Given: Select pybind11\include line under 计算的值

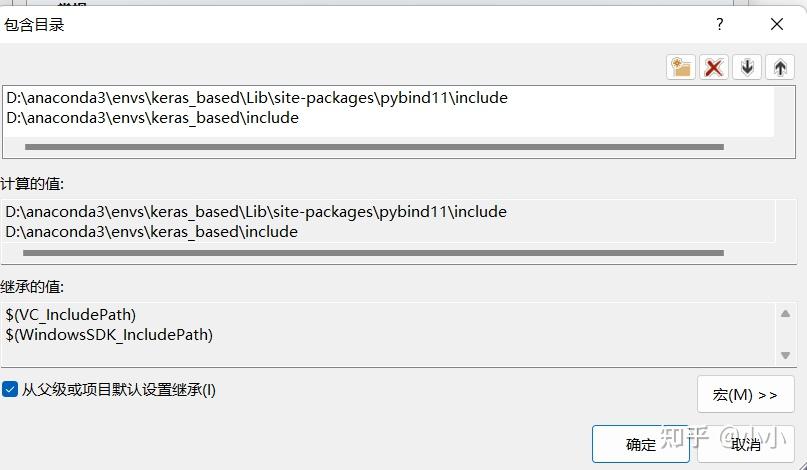Looking at the screenshot, I should [256, 212].
